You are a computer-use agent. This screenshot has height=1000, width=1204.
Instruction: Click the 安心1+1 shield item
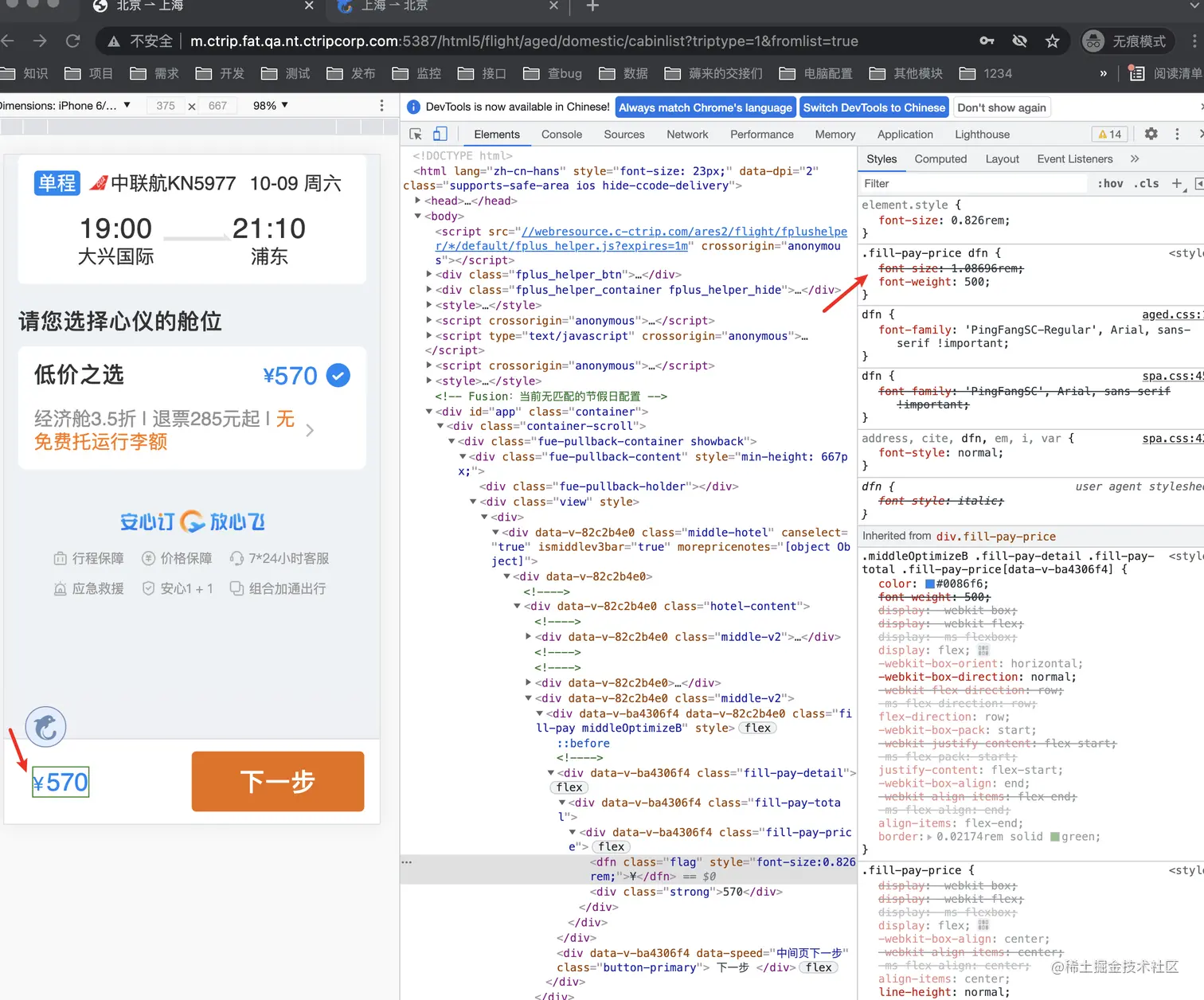tap(177, 588)
